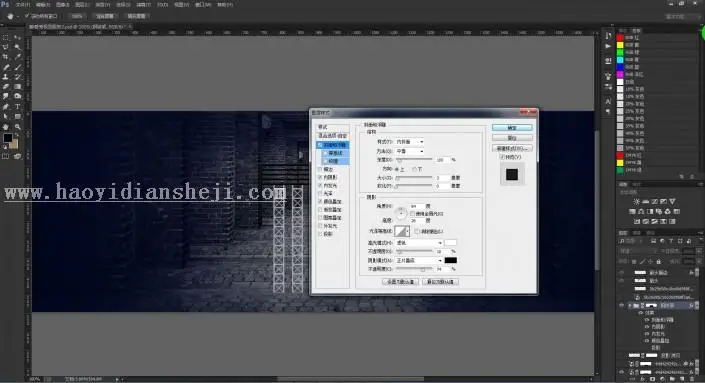Hide the Bevel and Emboss effect in Layers panel
This screenshot has height=383, width=705.
647,320
